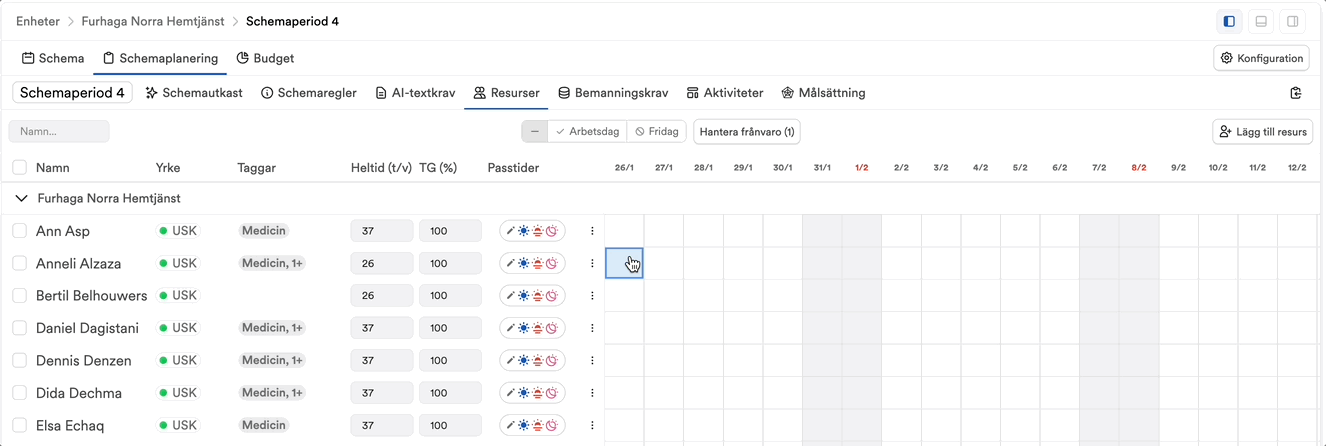The image size is (1326, 446).
Task: Click the day-shift sun icon for Dida Dechma
Action: click(524, 393)
